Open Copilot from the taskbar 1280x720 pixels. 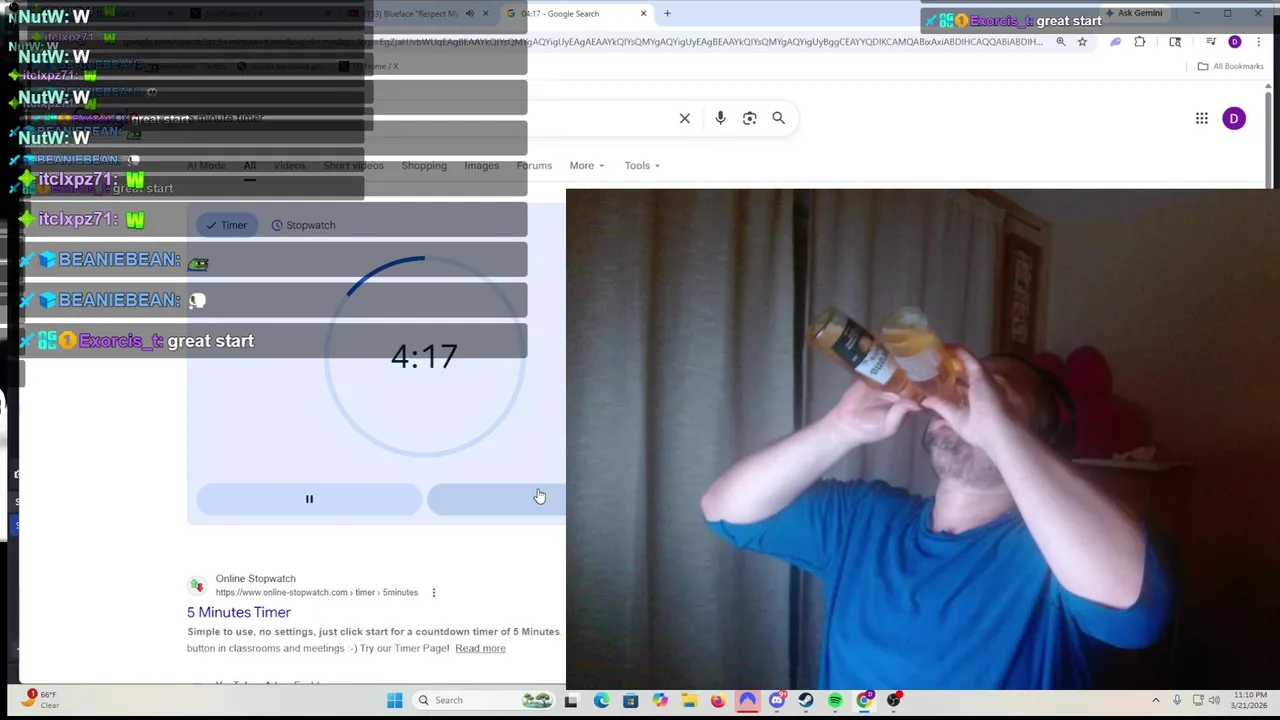(660, 700)
